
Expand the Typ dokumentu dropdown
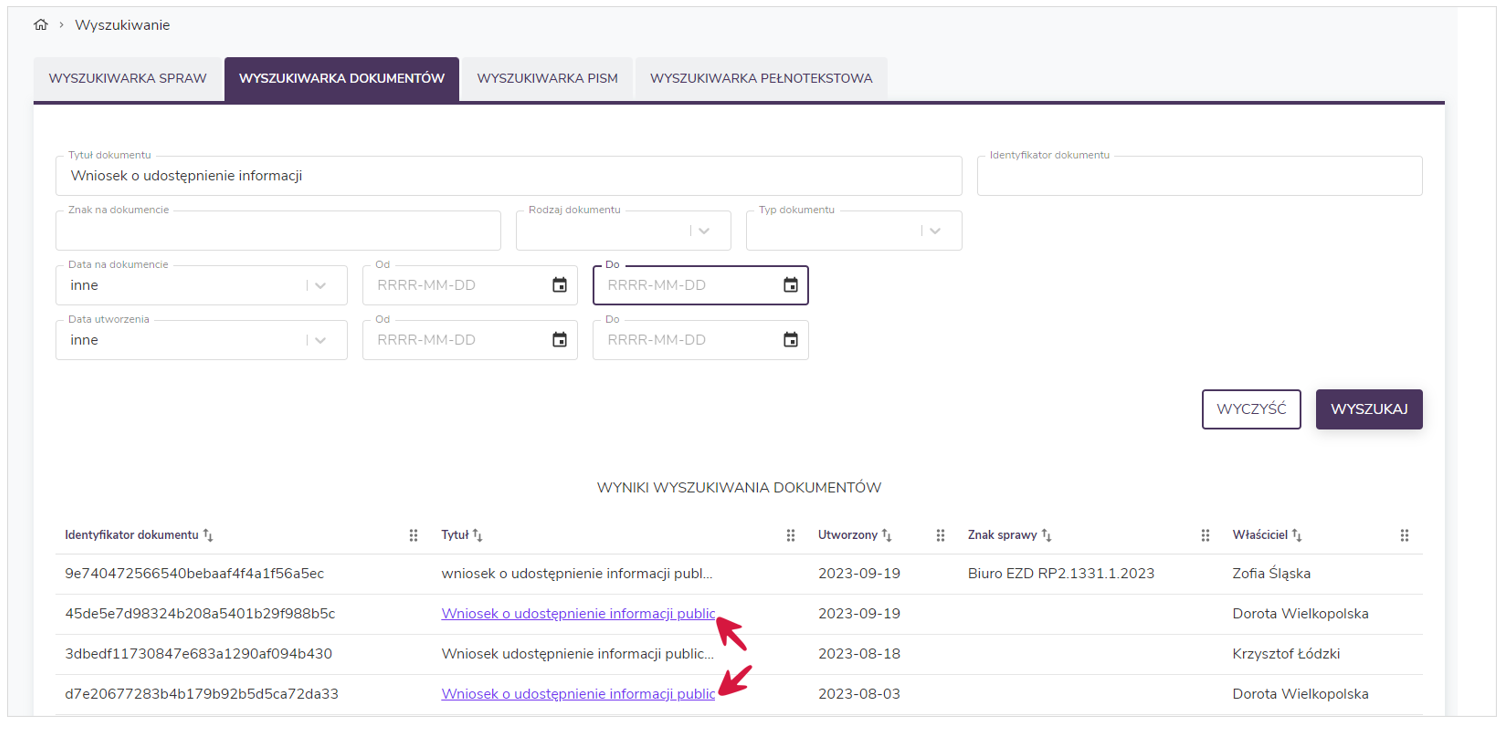[935, 231]
